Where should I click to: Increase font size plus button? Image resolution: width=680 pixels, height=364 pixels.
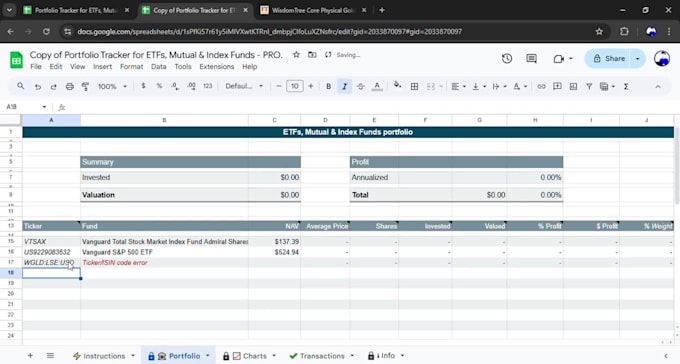pos(311,86)
